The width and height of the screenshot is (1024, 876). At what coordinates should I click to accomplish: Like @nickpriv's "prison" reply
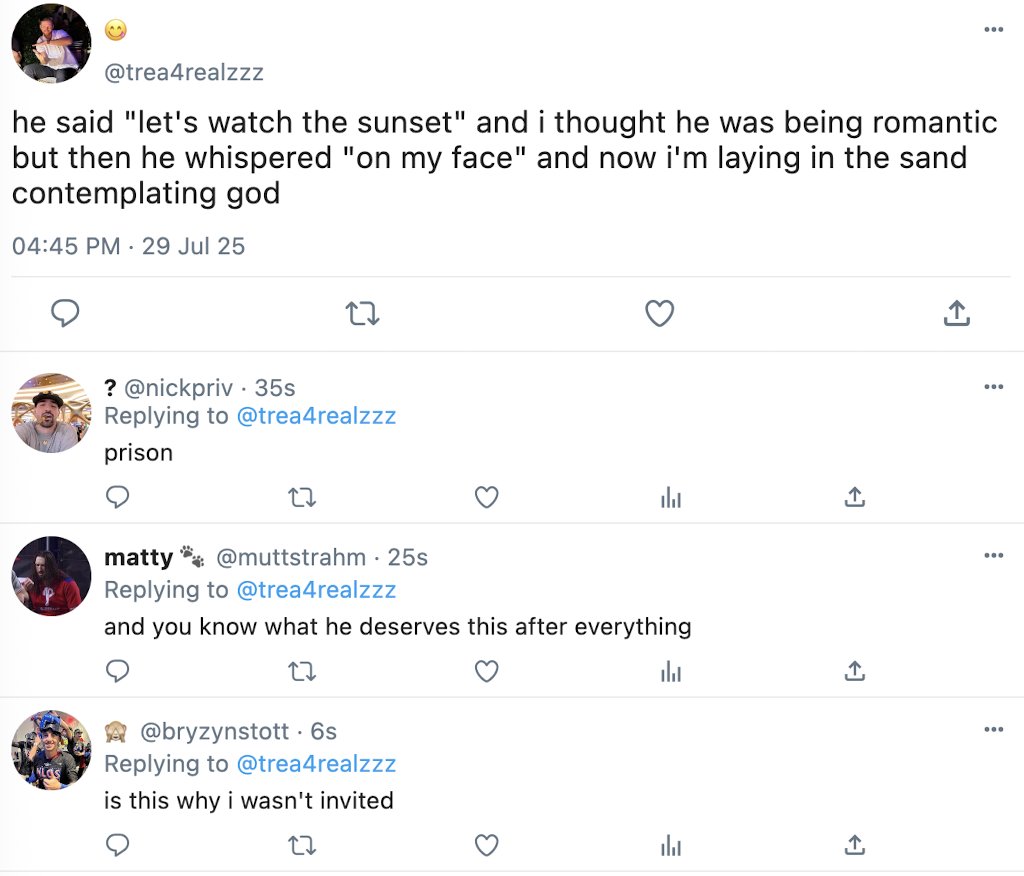(486, 497)
